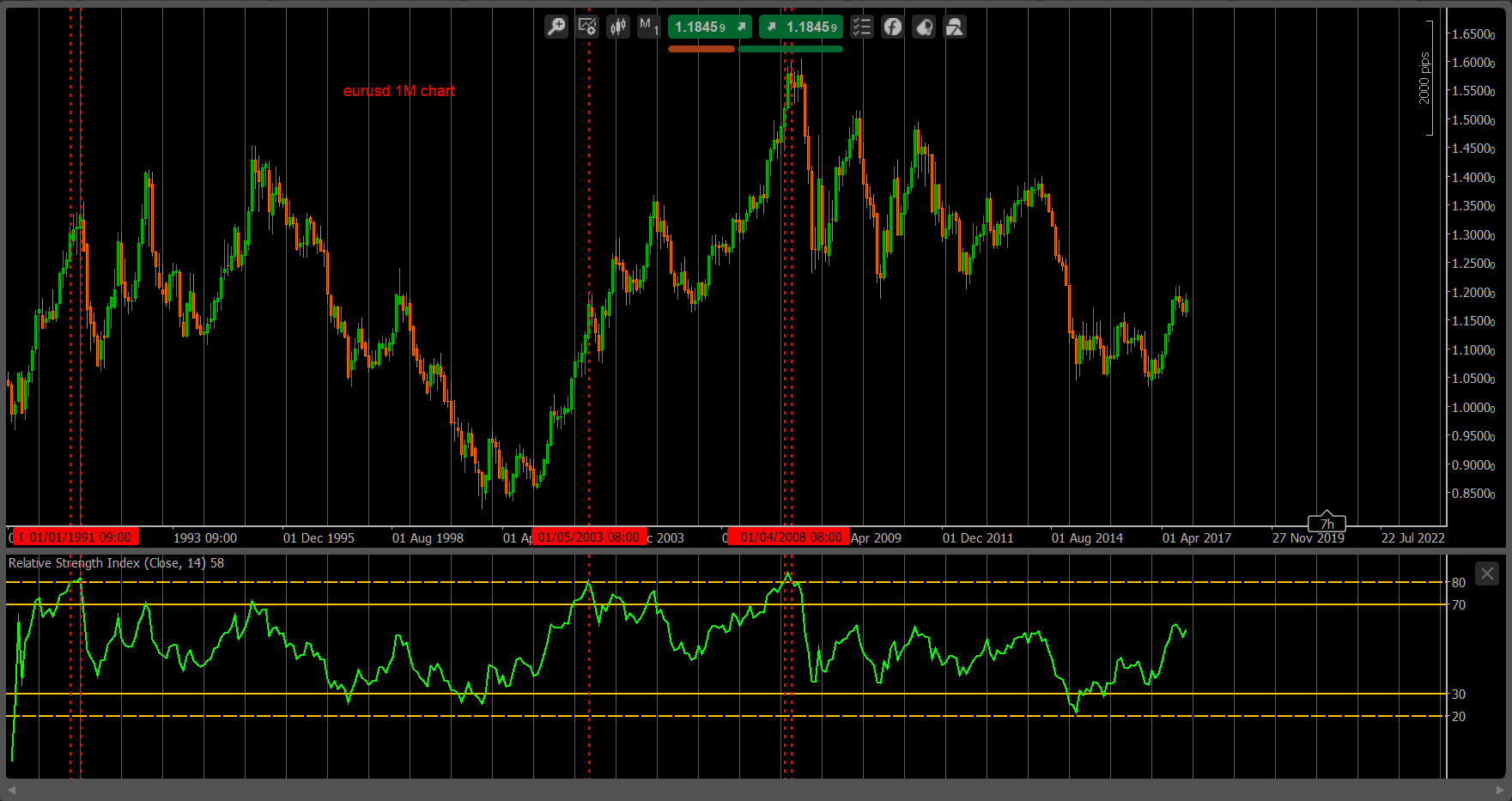The width and height of the screenshot is (1512, 801).
Task: Click the zoom magnifier icon
Action: pos(556,27)
